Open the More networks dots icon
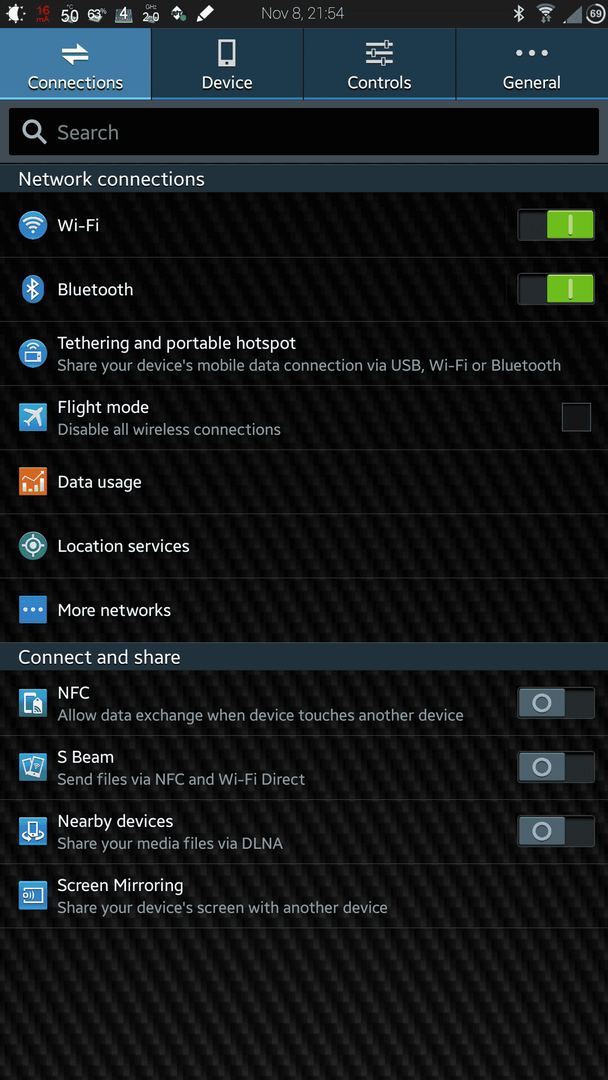The height and width of the screenshot is (1080, 608). [32, 610]
